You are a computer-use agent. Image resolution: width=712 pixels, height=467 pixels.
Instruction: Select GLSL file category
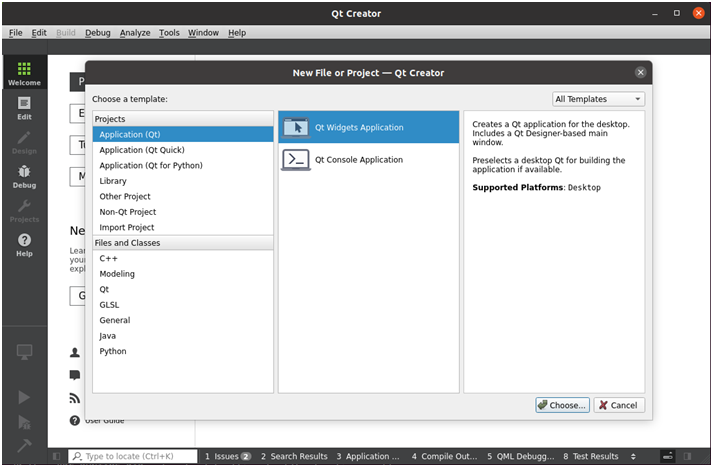[x=183, y=305]
